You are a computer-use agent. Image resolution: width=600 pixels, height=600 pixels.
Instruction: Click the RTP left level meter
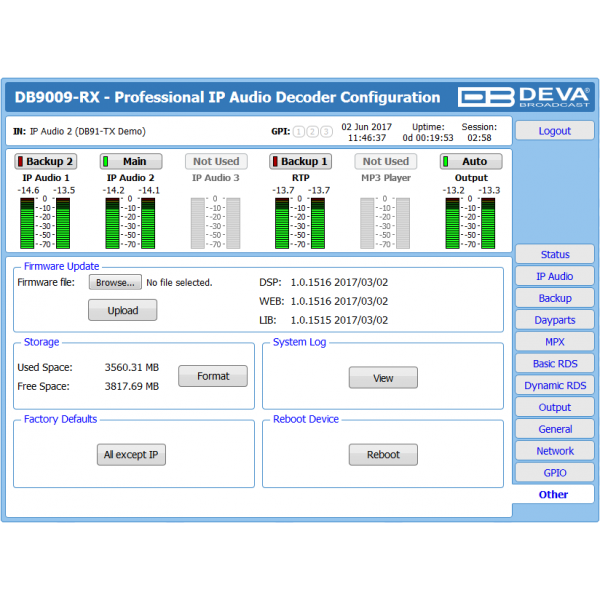(x=282, y=223)
